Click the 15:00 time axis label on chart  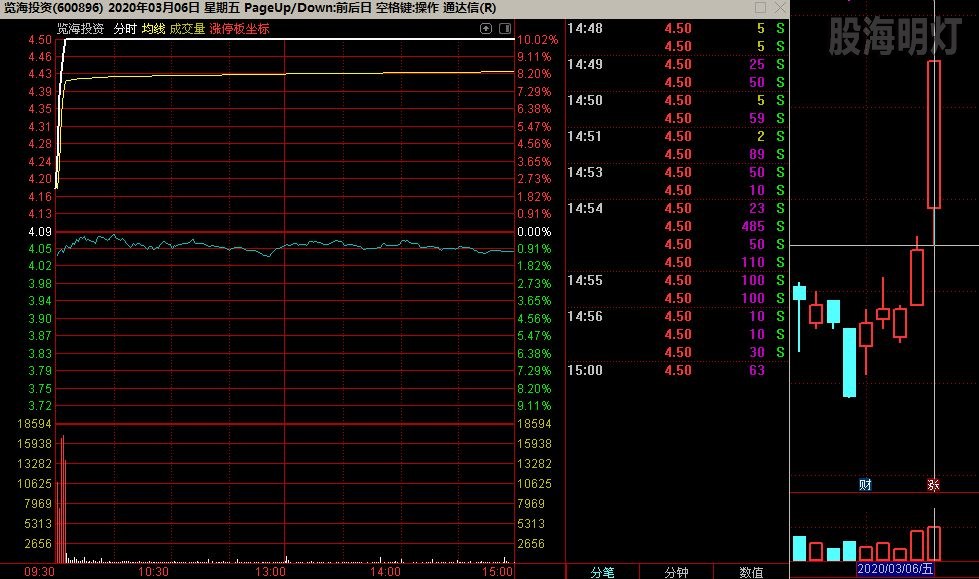pyautogui.click(x=498, y=572)
